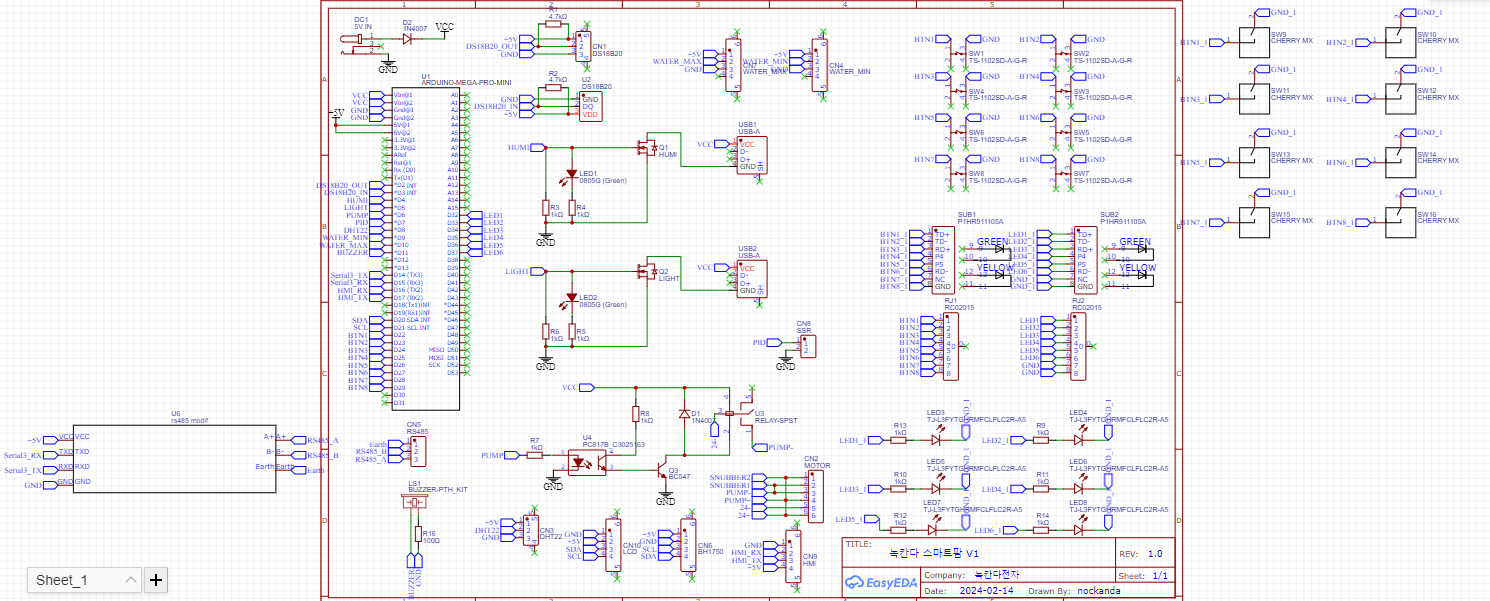Viewport: 1490px width, 601px height.
Task: Select the CN9 HMI connector
Action: [x=794, y=555]
